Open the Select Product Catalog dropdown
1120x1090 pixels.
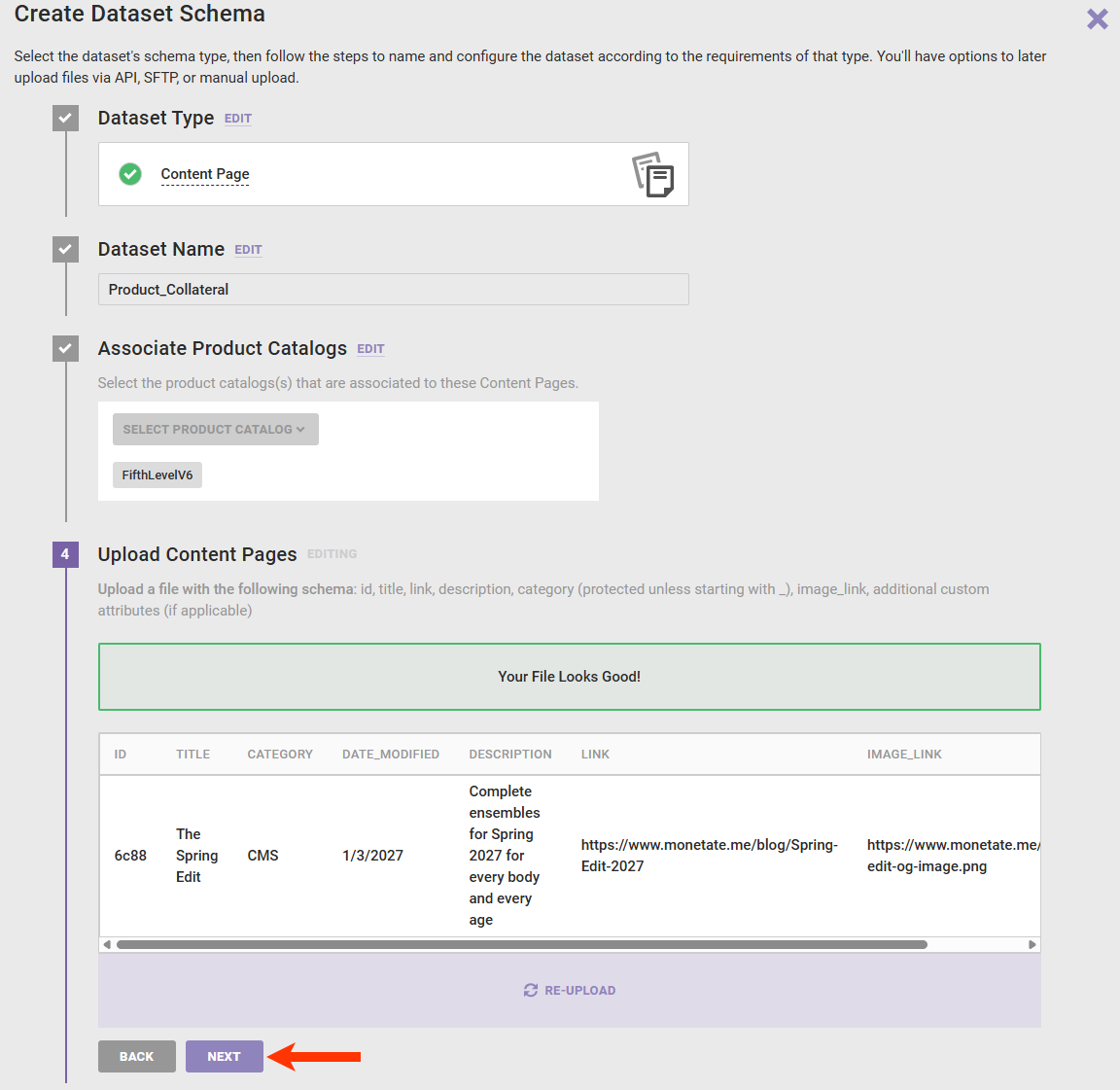pos(215,430)
